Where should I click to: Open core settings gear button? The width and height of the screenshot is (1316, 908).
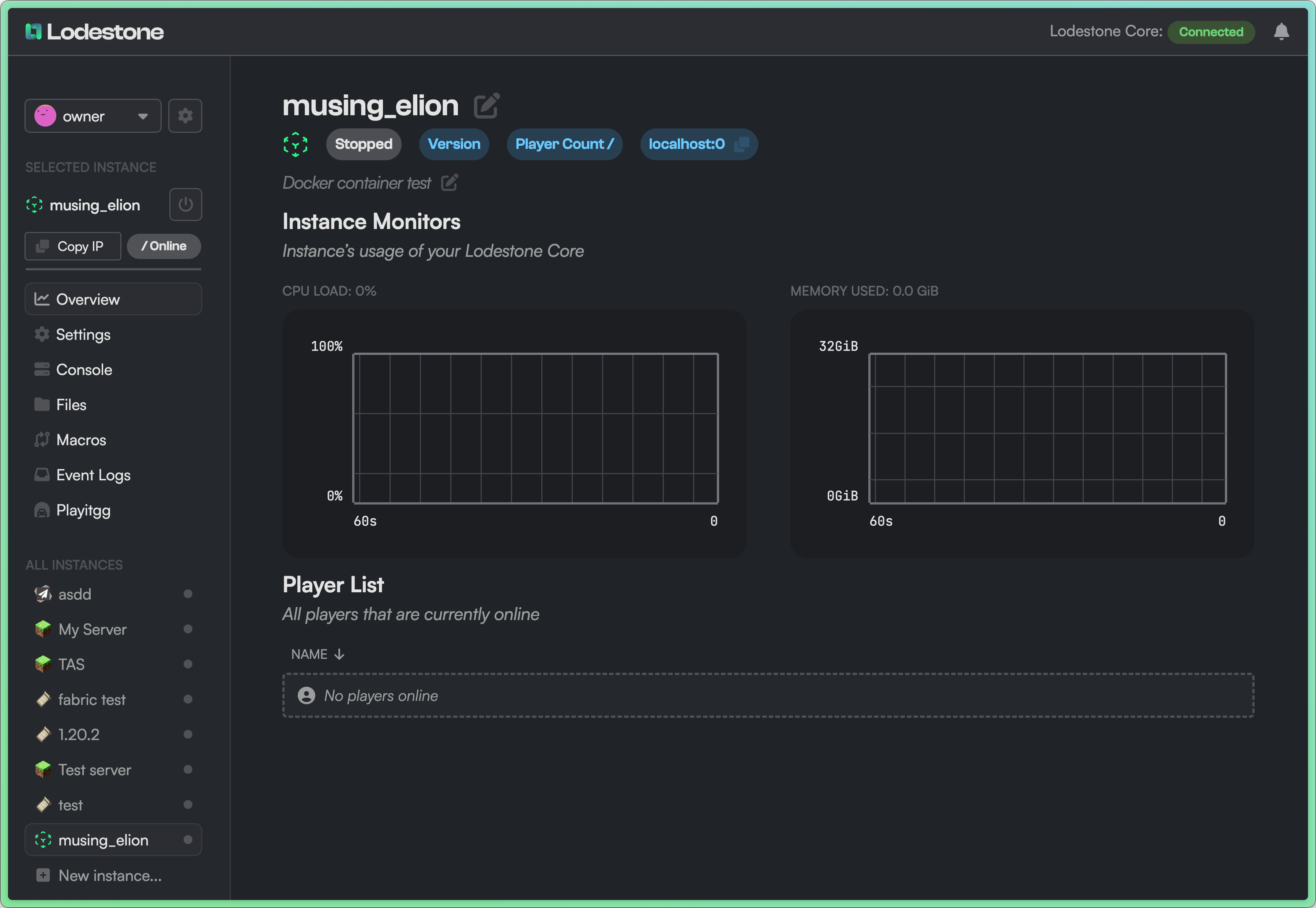[x=185, y=116]
